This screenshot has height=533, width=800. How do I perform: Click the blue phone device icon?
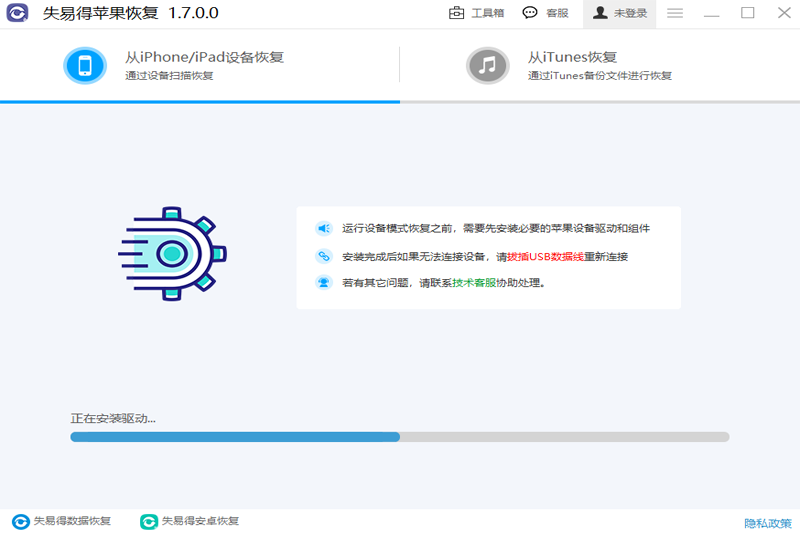[x=85, y=66]
